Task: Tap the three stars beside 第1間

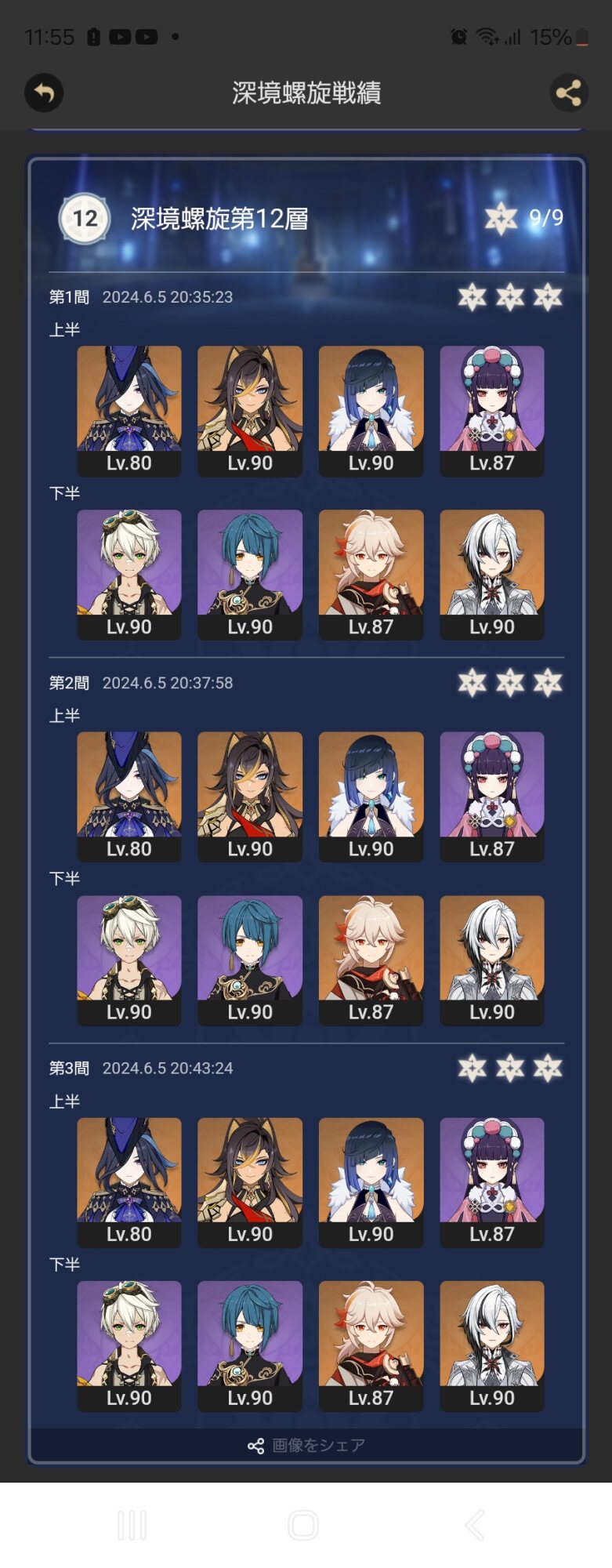Action: (510, 297)
